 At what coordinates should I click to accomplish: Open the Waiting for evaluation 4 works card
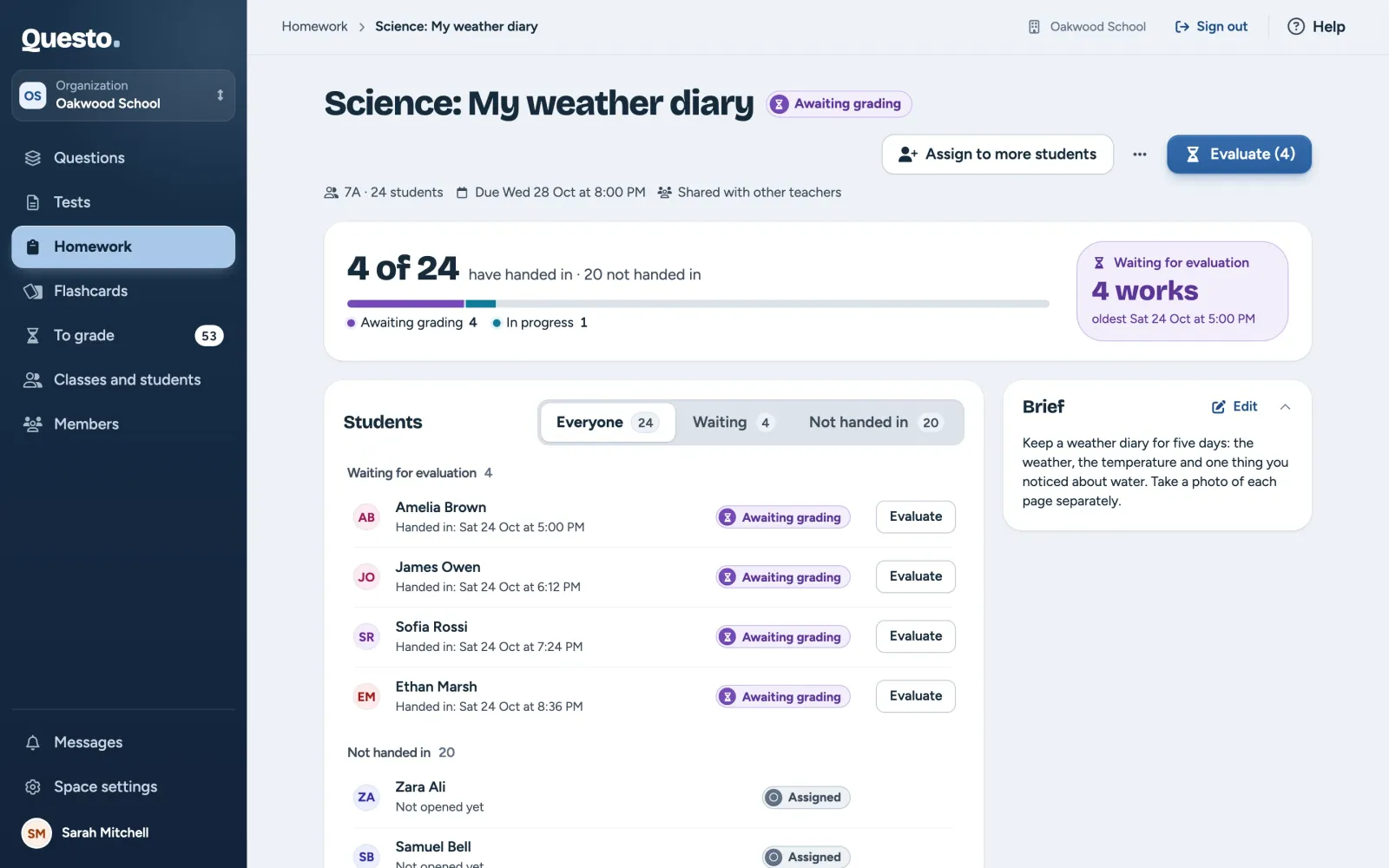[1182, 291]
